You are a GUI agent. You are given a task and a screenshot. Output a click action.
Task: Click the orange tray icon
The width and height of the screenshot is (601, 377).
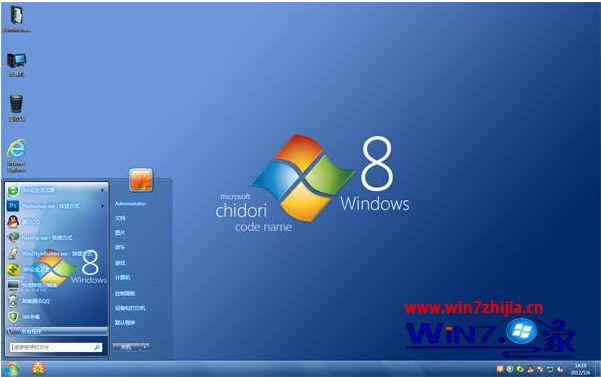click(x=500, y=369)
